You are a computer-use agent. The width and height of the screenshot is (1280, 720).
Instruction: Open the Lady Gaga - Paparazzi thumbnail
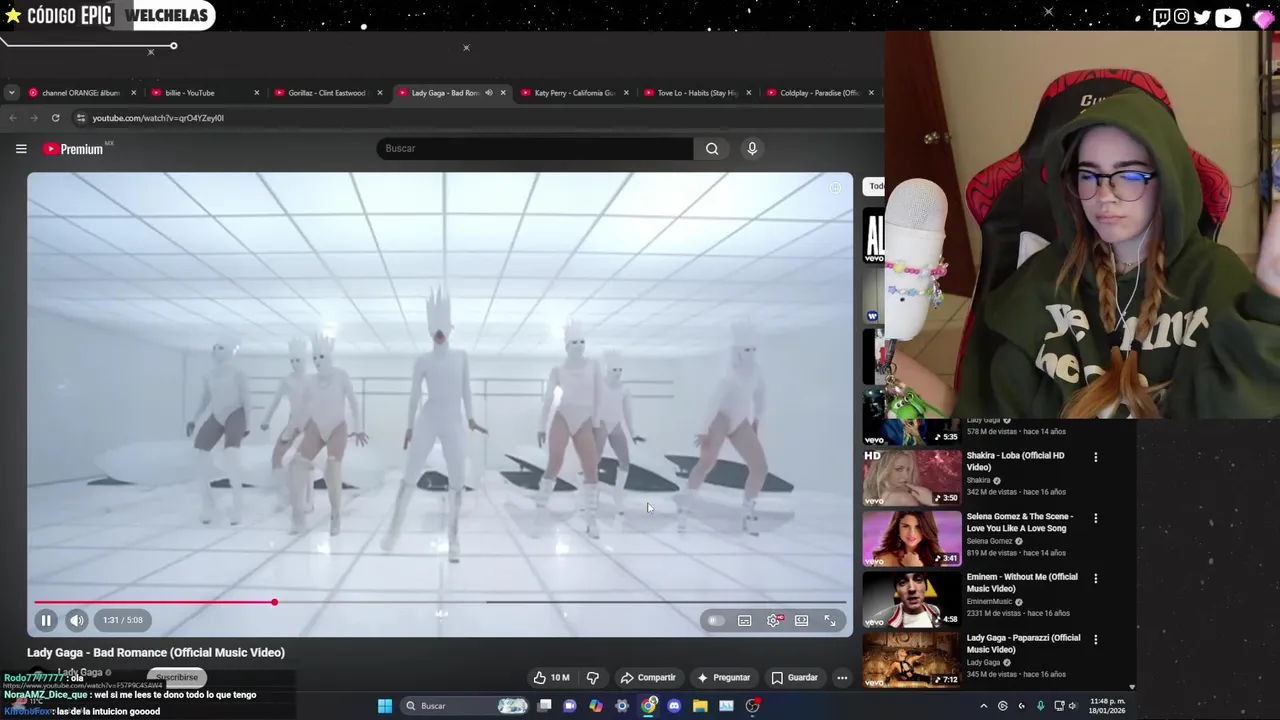912,659
